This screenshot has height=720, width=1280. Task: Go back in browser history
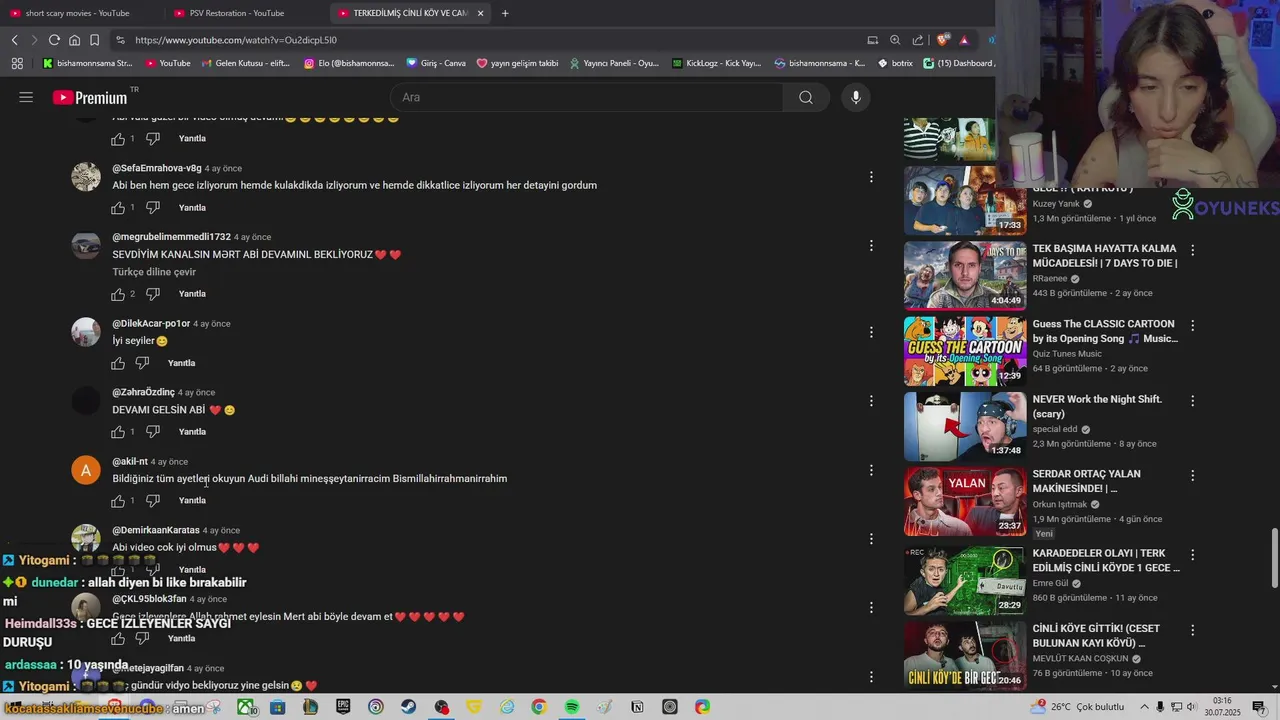click(x=14, y=40)
